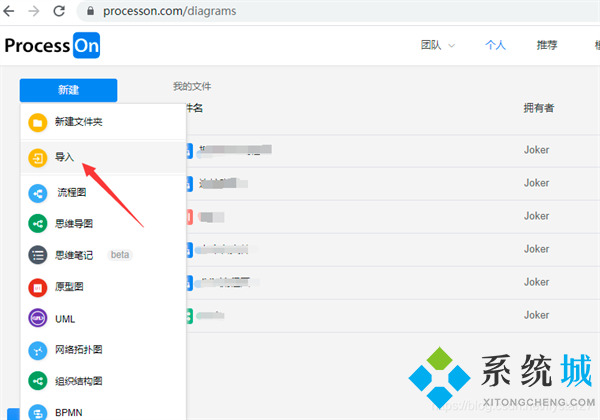
Task: Click the 拥有者 column header
Action: click(538, 108)
